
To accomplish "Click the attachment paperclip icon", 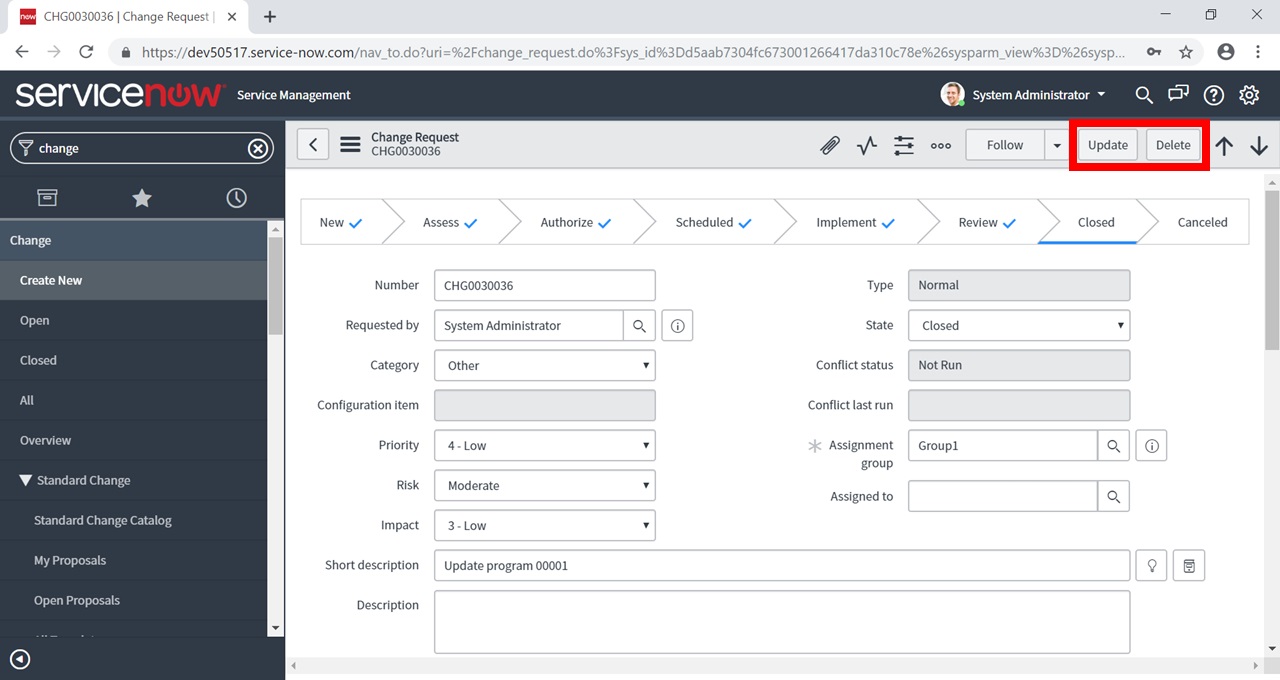I will pos(830,146).
